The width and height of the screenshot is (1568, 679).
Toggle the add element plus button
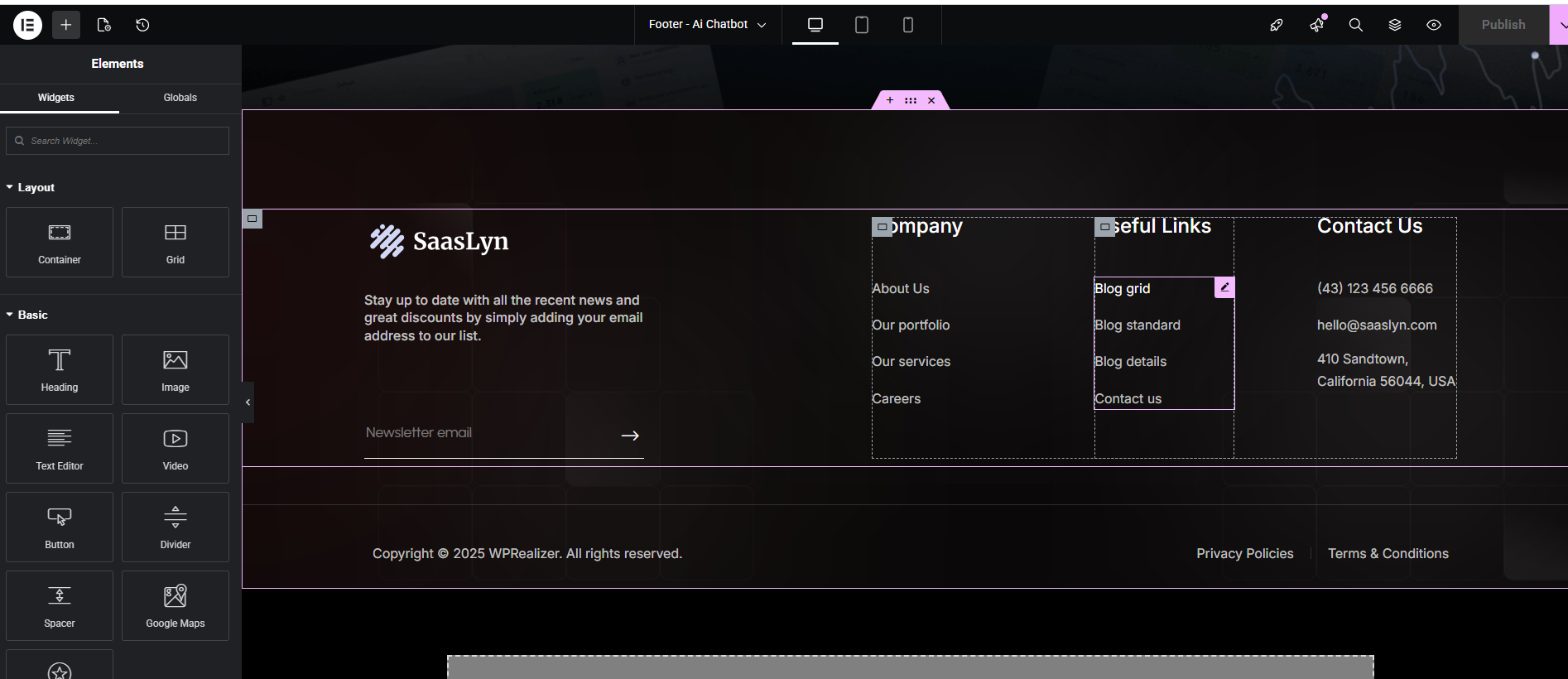pyautogui.click(x=66, y=25)
